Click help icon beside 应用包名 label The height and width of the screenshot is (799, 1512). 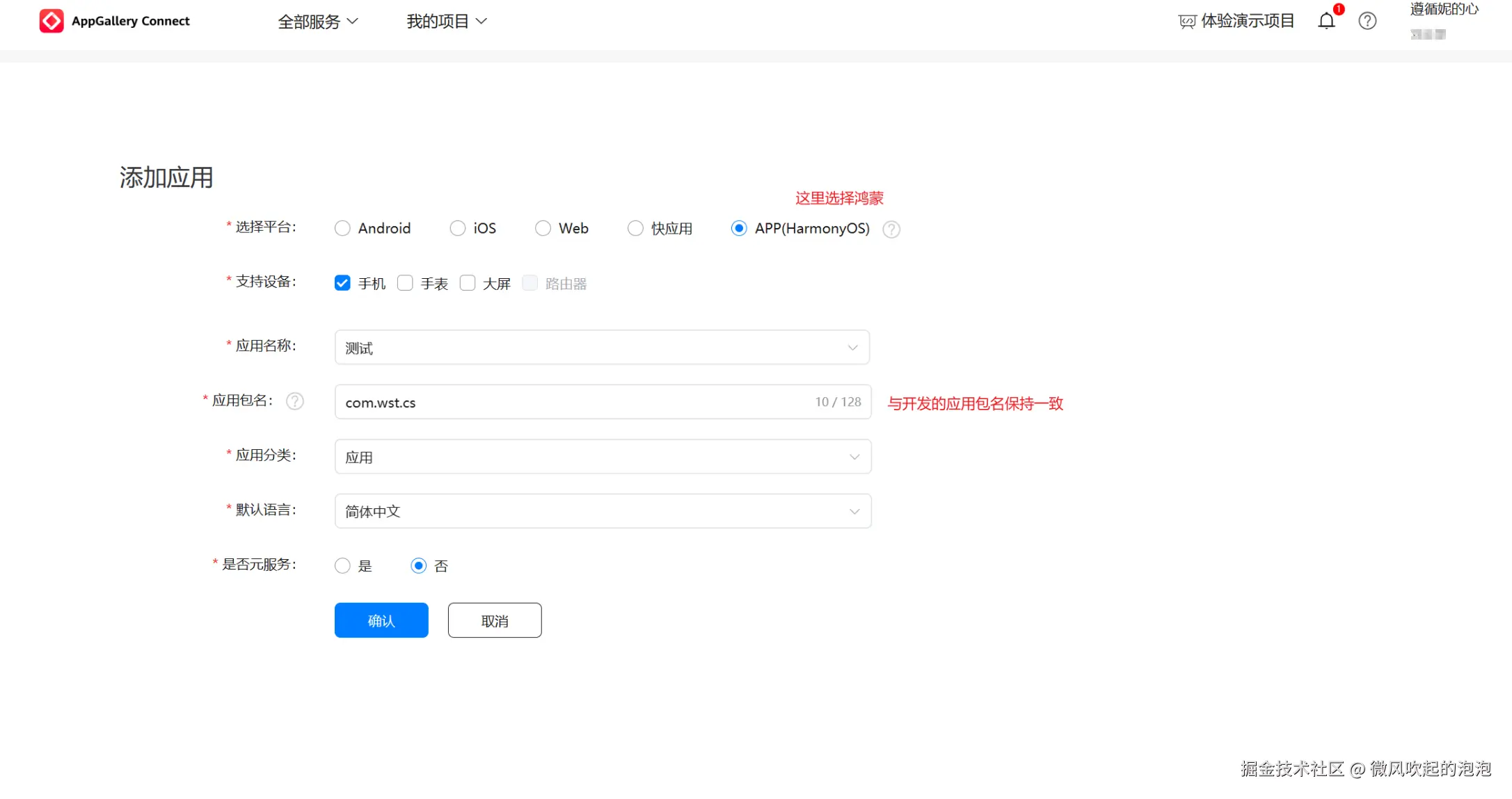(295, 401)
